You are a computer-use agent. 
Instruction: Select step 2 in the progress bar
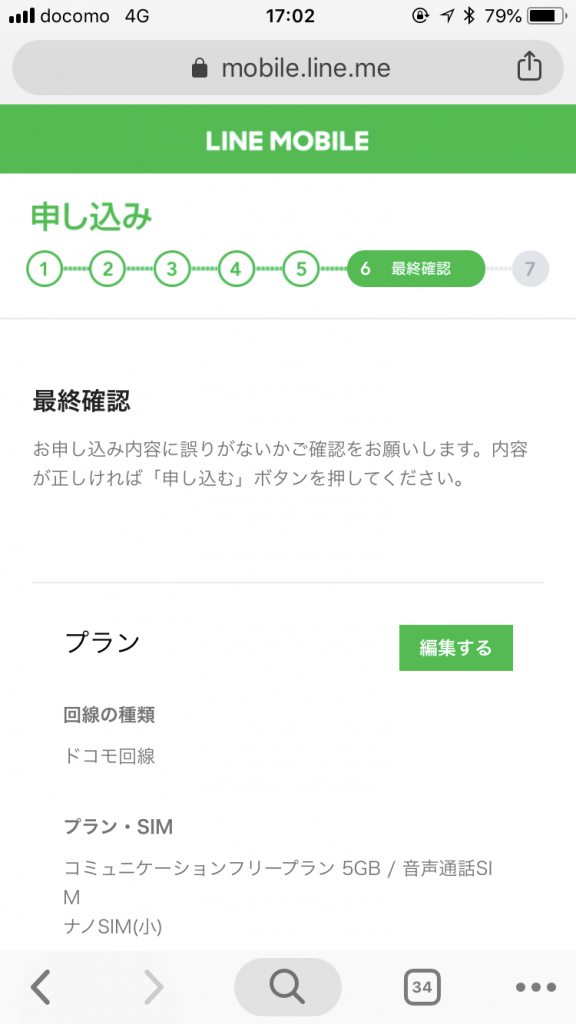(108, 269)
